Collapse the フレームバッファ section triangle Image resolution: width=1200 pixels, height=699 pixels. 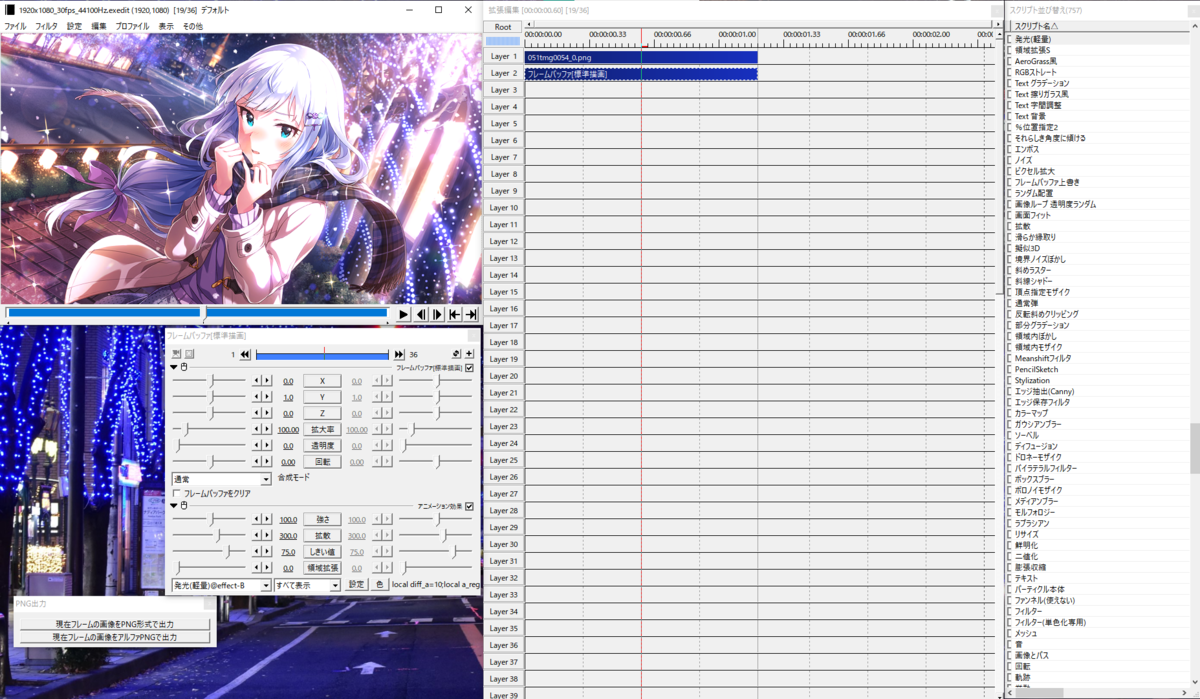click(x=174, y=368)
